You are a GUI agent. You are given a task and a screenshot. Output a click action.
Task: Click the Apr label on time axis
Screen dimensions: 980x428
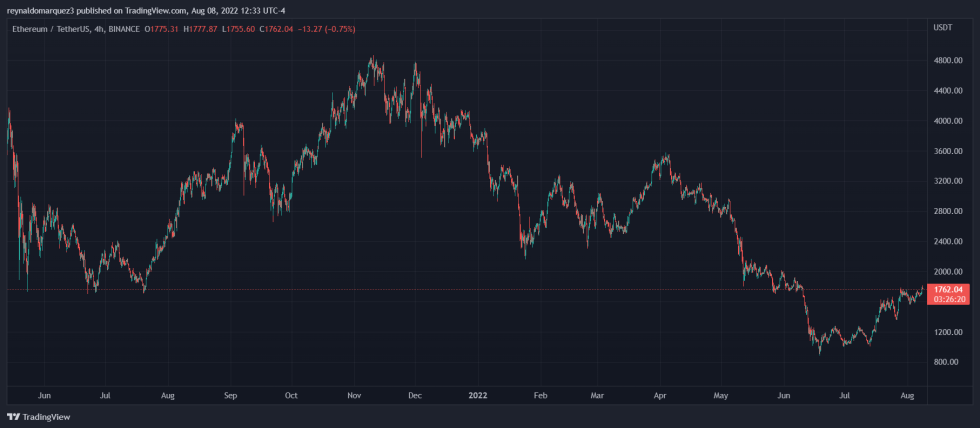click(659, 396)
